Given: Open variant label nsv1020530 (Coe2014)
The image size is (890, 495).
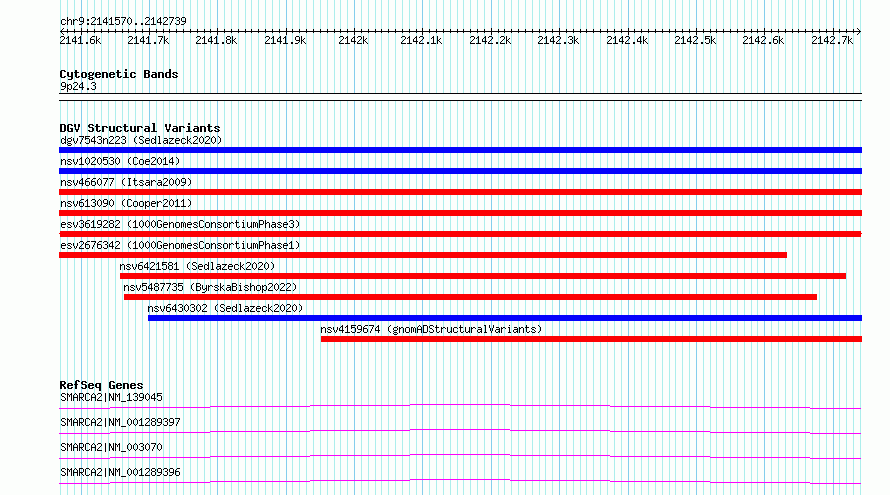Looking at the screenshot, I should (x=120, y=161).
